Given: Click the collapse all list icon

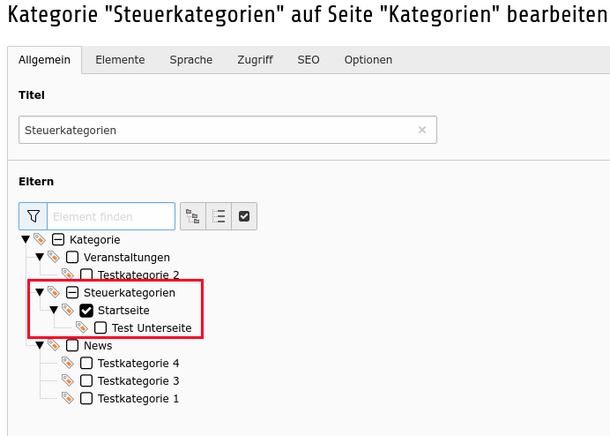Looking at the screenshot, I should click(219, 216).
